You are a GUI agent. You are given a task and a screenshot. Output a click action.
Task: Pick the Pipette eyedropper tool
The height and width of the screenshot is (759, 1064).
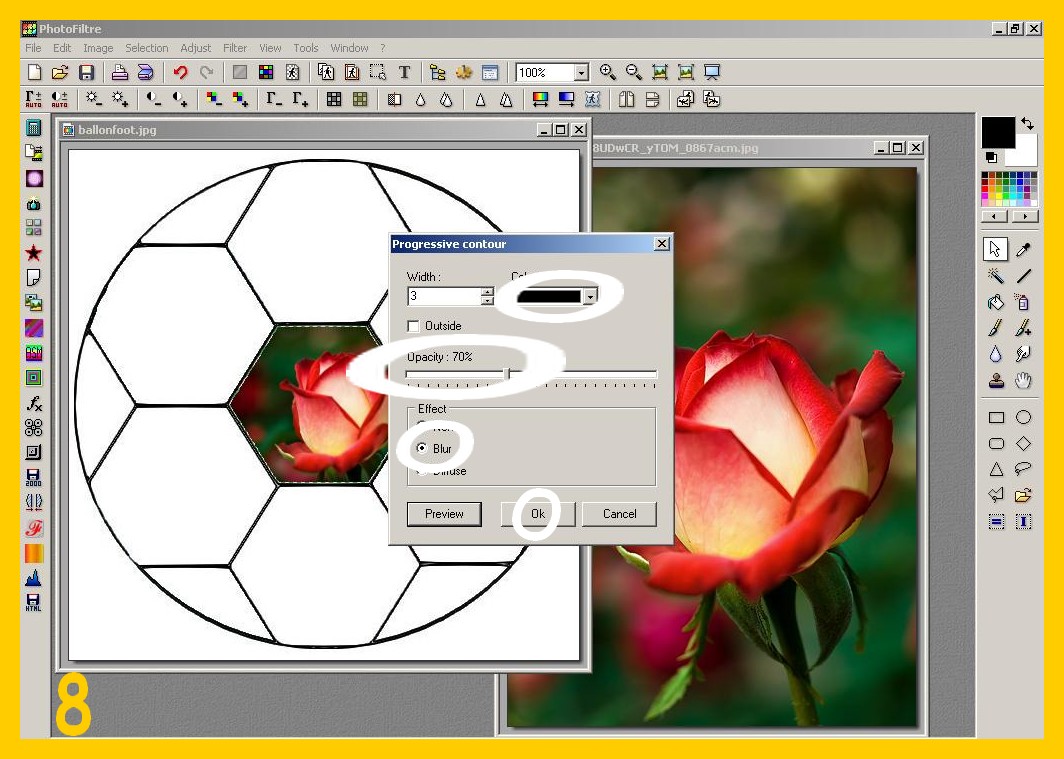[x=1023, y=249]
